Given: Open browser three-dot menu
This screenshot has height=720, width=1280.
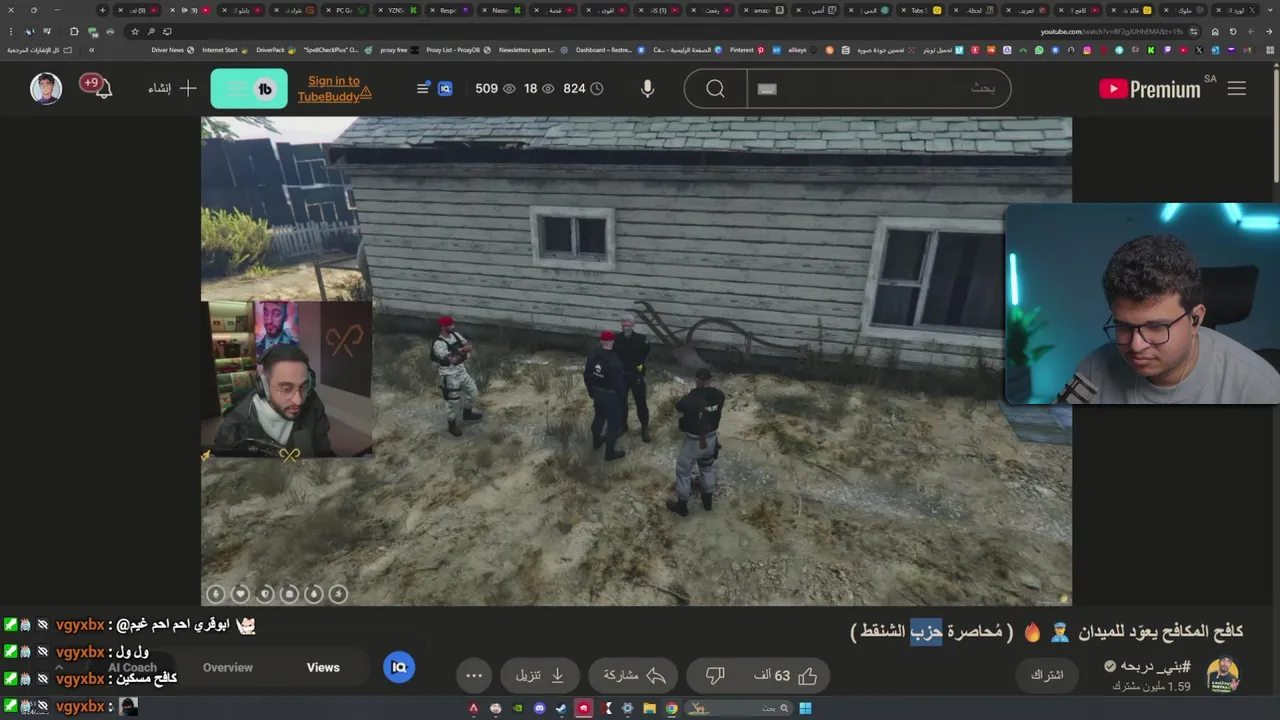Looking at the screenshot, I should click(12, 31).
